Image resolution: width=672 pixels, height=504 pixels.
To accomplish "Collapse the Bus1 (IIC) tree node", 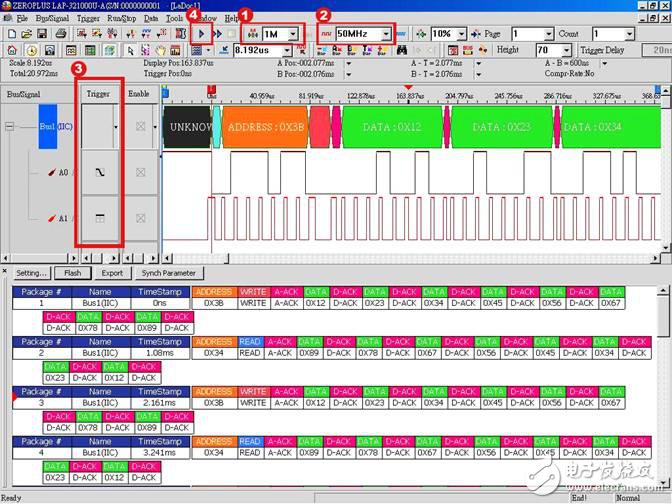I will point(9,127).
